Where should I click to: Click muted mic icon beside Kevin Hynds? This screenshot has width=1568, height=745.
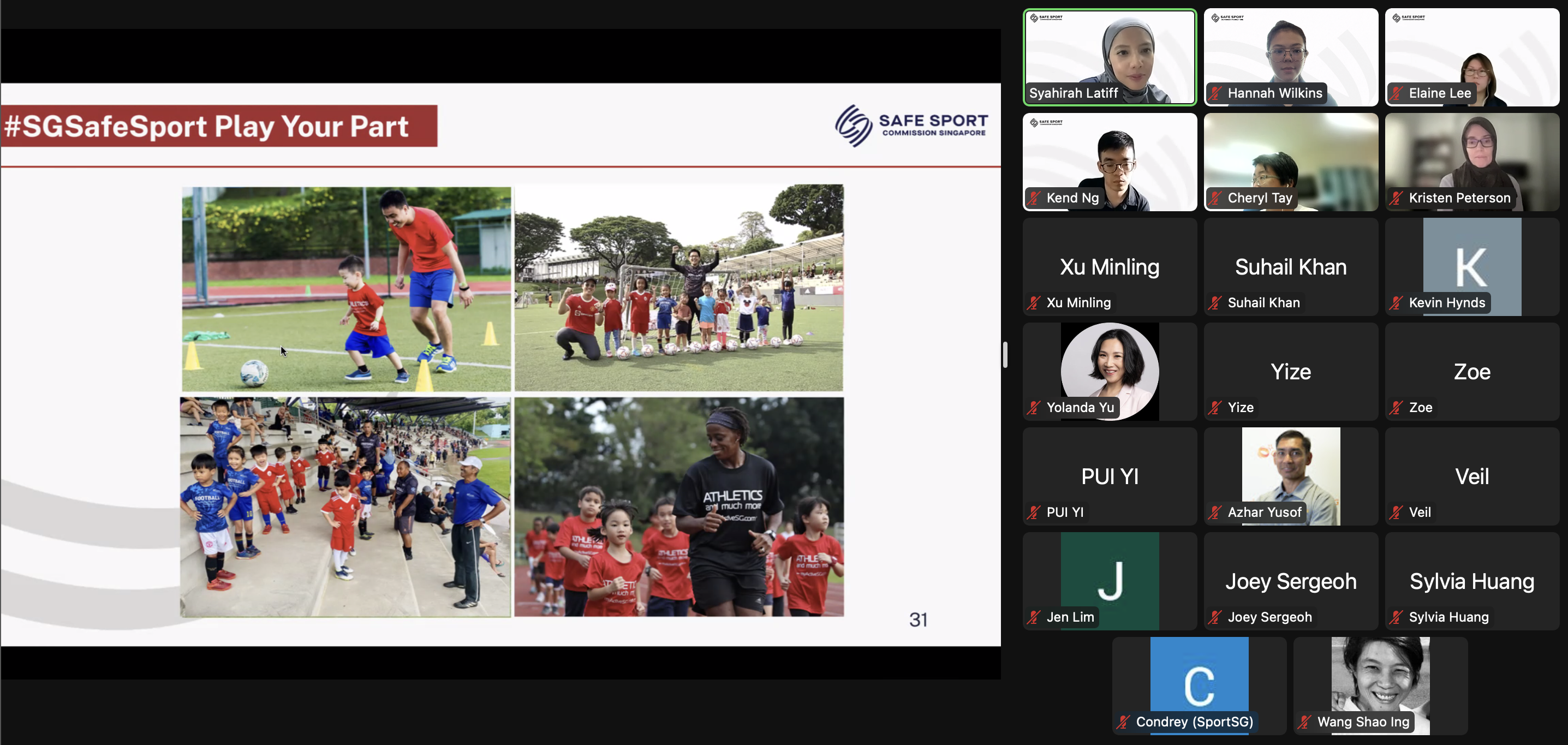click(x=1397, y=302)
